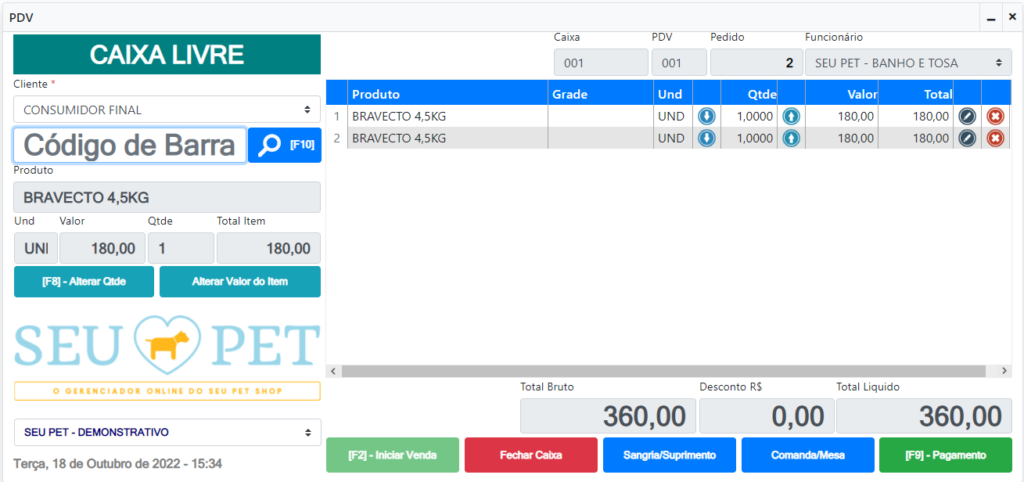Expand the Funcionário dropdown

(x=907, y=63)
